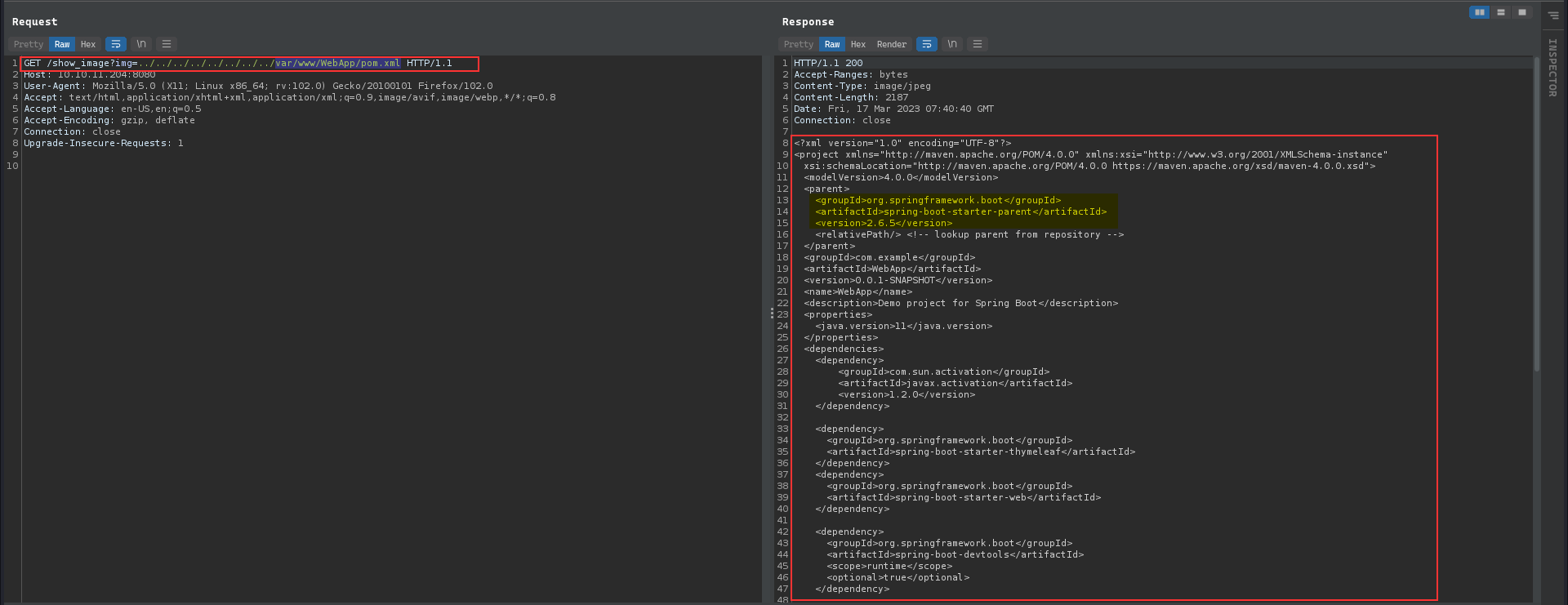Click the com.sun.activation groupId line

tap(944, 371)
